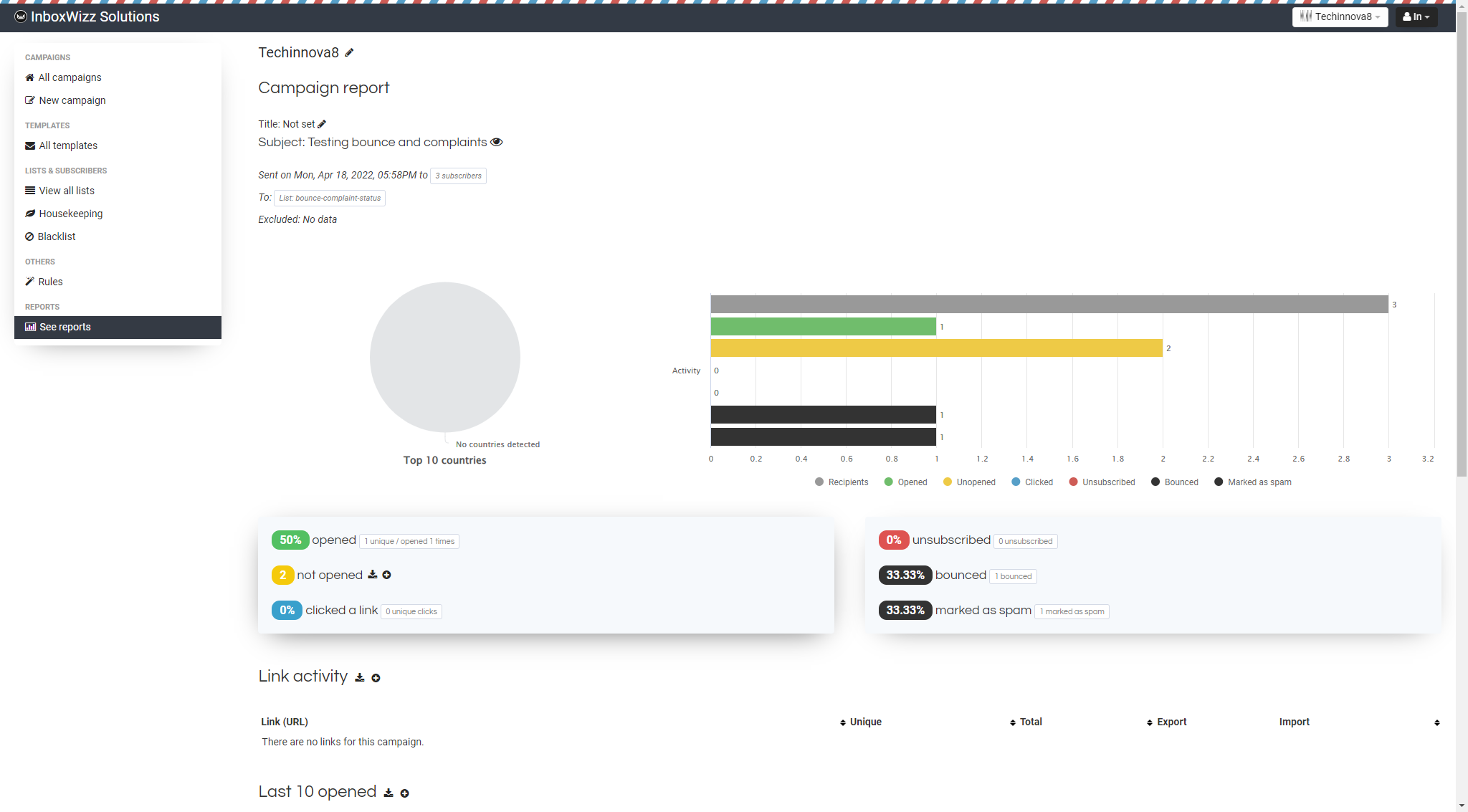The width and height of the screenshot is (1468, 812).
Task: Open All campaigns in sidebar
Action: pos(70,77)
